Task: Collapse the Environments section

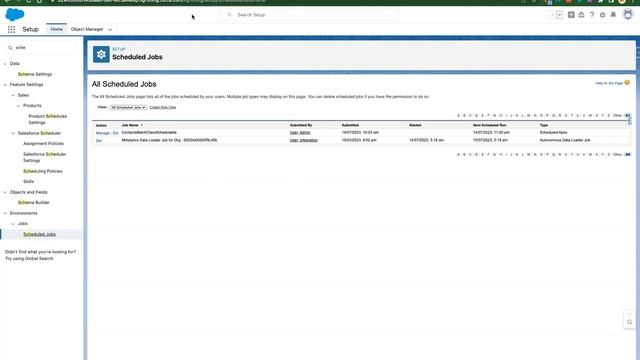Action: coord(5,213)
